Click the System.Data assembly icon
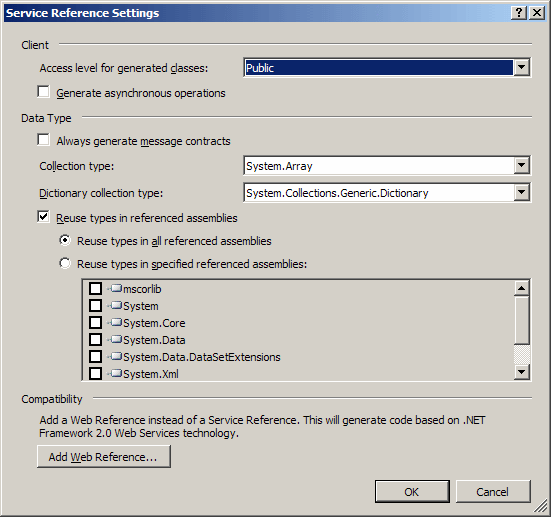551x517 pixels. pyautogui.click(x=116, y=340)
